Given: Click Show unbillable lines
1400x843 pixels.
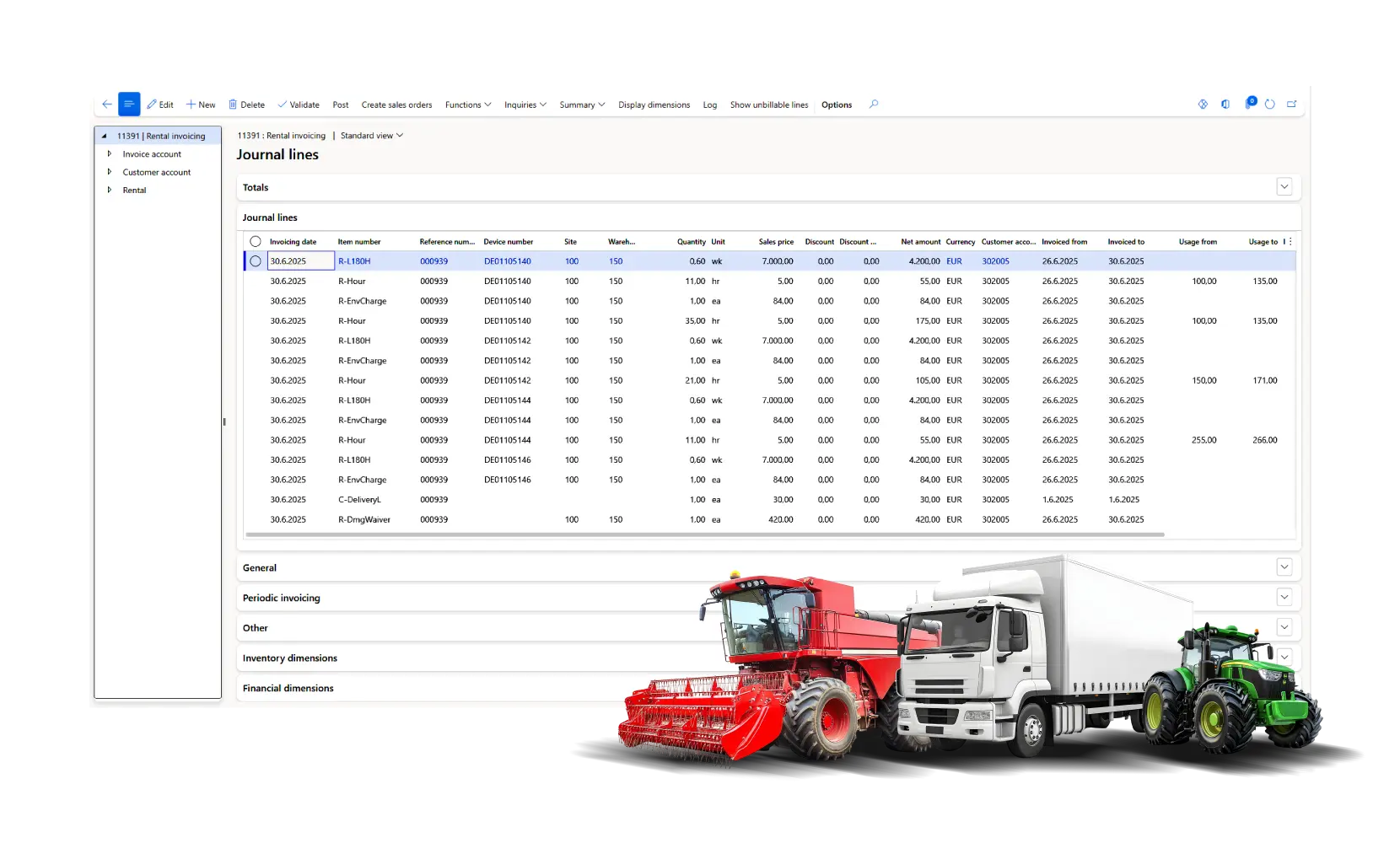Looking at the screenshot, I should [769, 105].
